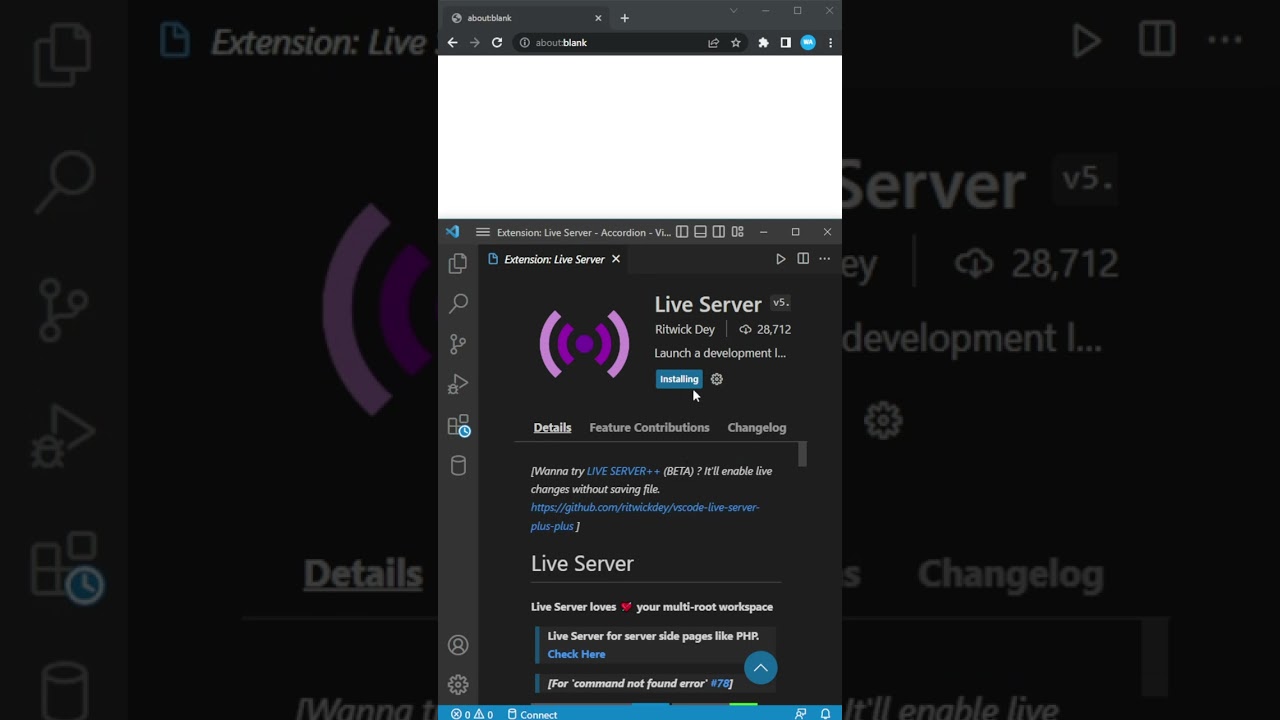This screenshot has height=720, width=1280.
Task: Open Source Control view in activity bar
Action: (x=458, y=344)
